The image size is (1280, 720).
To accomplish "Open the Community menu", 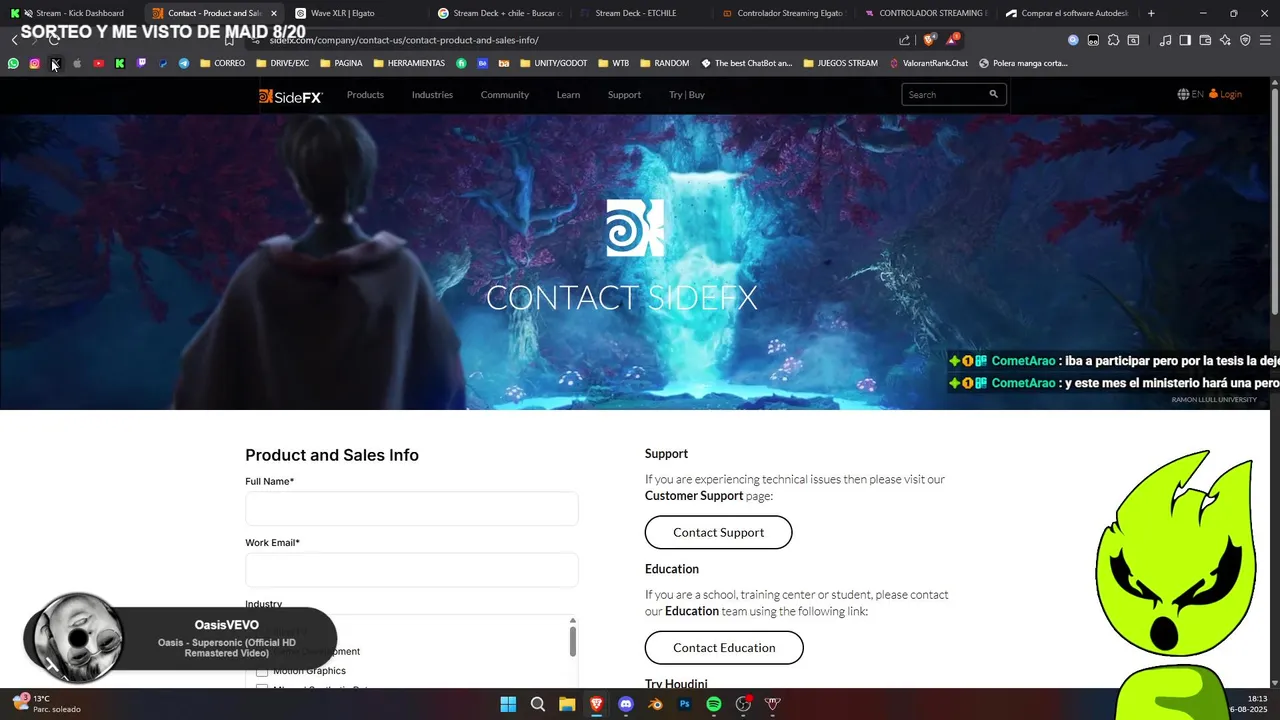I will pyautogui.click(x=504, y=95).
